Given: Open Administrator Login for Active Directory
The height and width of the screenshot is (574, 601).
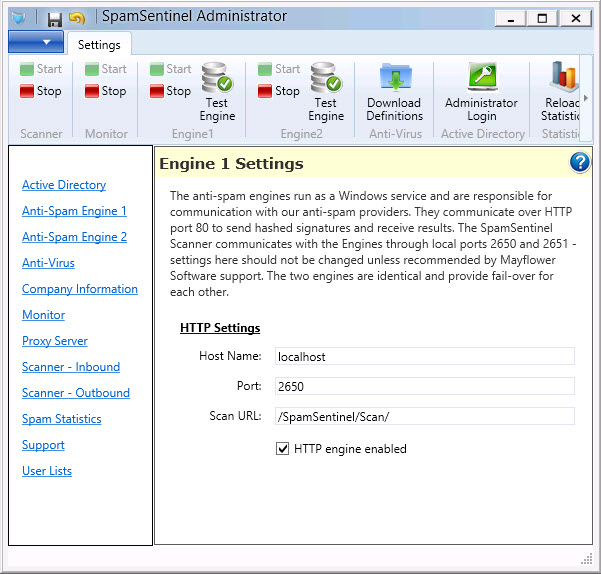Looking at the screenshot, I should pos(482,92).
